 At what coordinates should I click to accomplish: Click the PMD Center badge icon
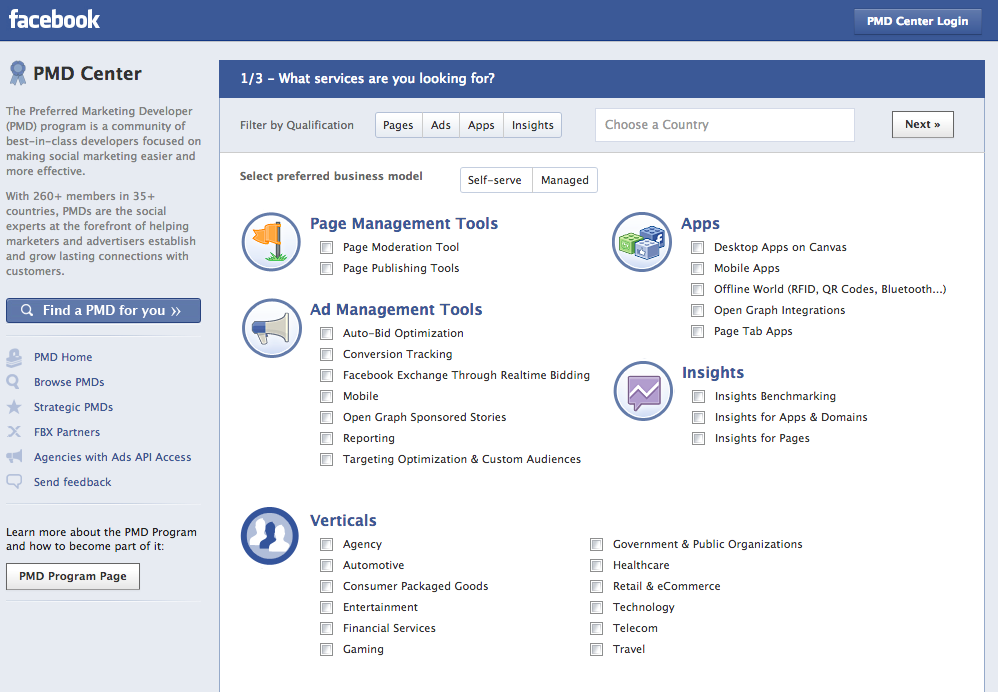tap(19, 71)
